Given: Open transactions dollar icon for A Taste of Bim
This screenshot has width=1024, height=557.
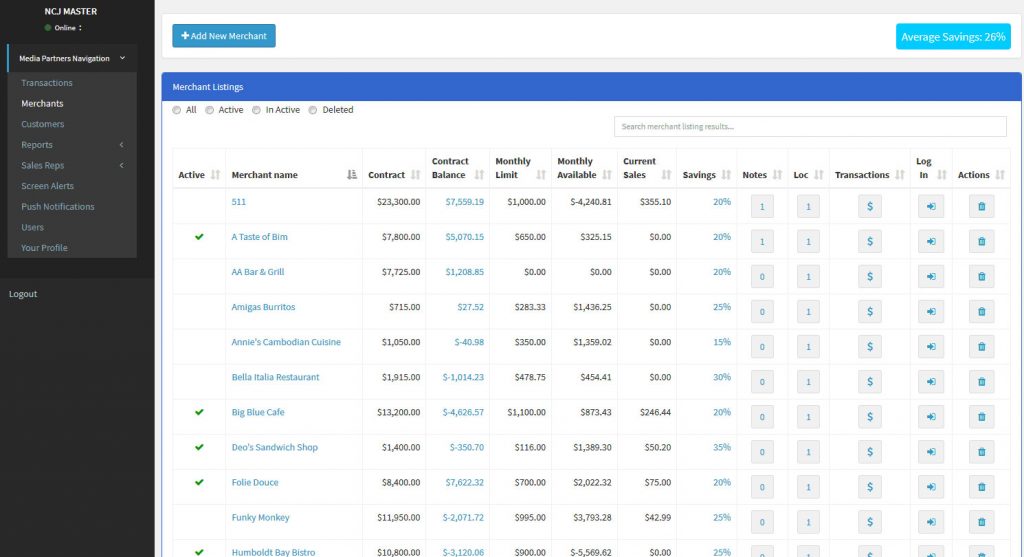Looking at the screenshot, I should click(869, 242).
